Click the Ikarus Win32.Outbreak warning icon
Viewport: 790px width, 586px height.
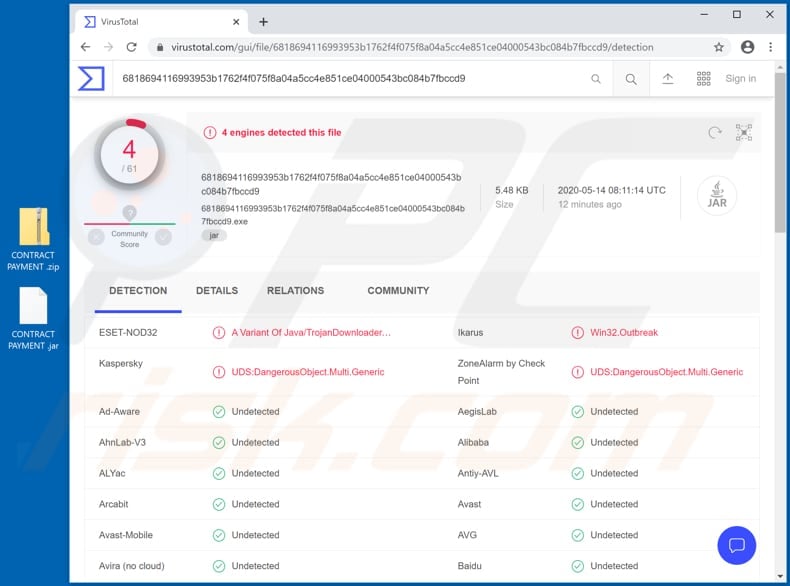[577, 333]
